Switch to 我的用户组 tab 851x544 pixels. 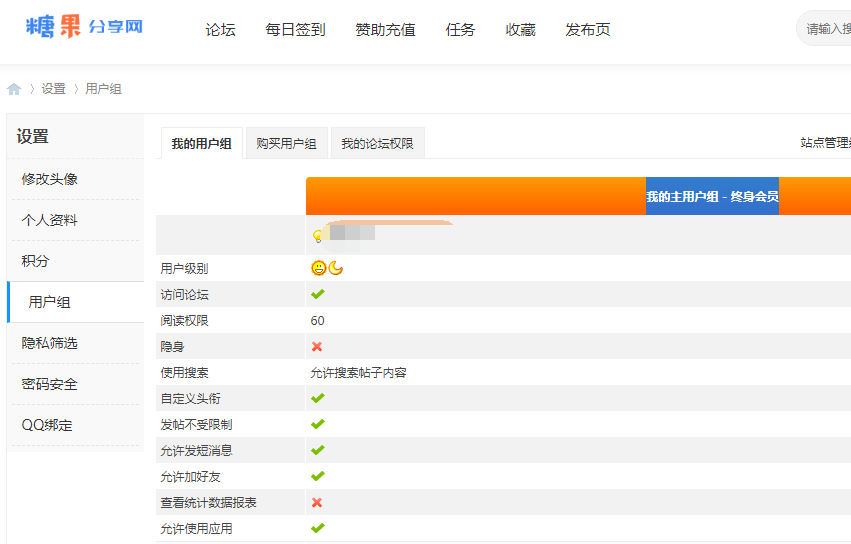201,143
